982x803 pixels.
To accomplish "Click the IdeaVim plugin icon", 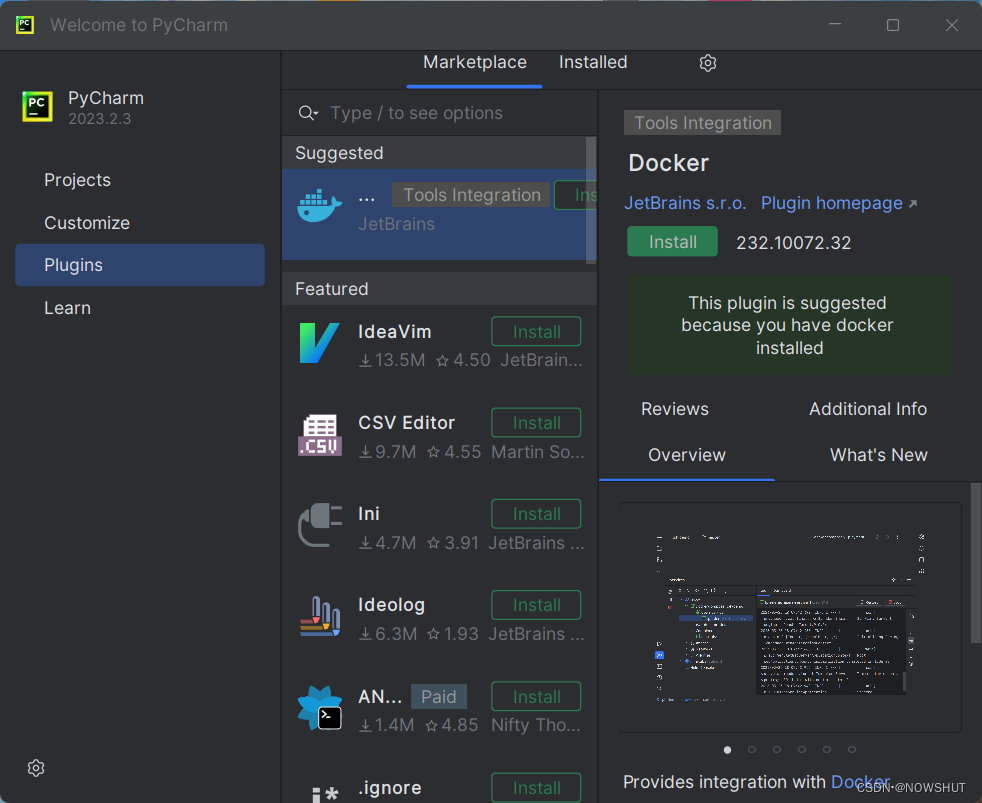I will pos(319,343).
